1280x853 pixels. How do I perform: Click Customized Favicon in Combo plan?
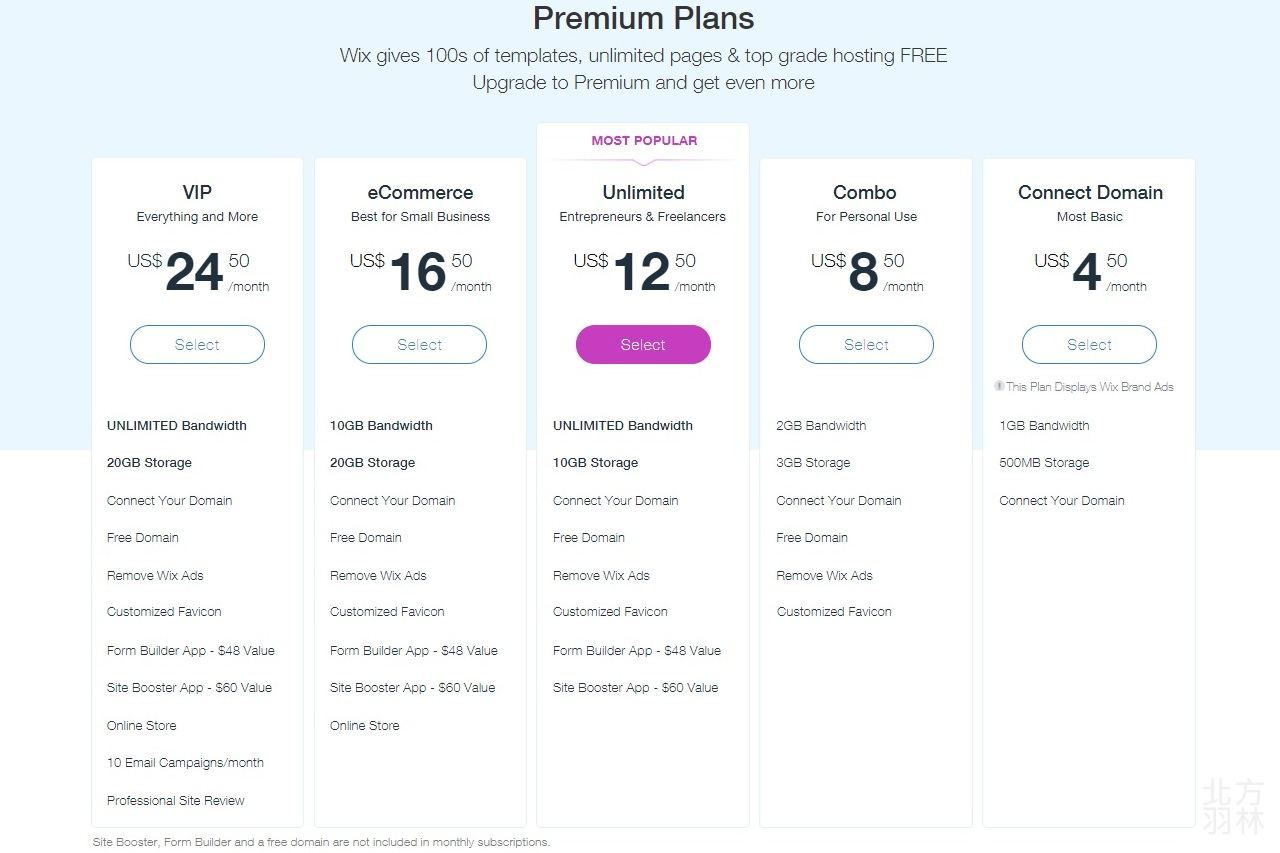pyautogui.click(x=834, y=611)
